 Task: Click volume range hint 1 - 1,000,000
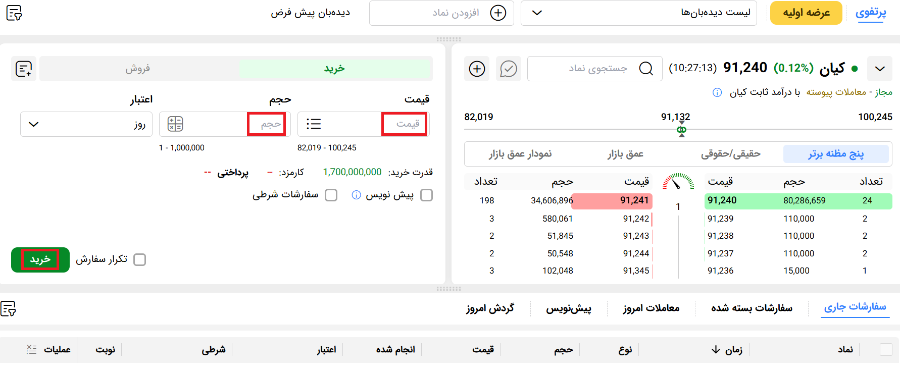pos(181,148)
